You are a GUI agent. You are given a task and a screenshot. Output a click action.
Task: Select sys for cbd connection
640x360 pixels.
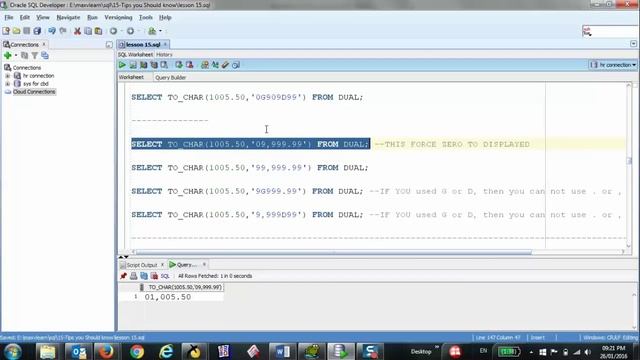36,84
